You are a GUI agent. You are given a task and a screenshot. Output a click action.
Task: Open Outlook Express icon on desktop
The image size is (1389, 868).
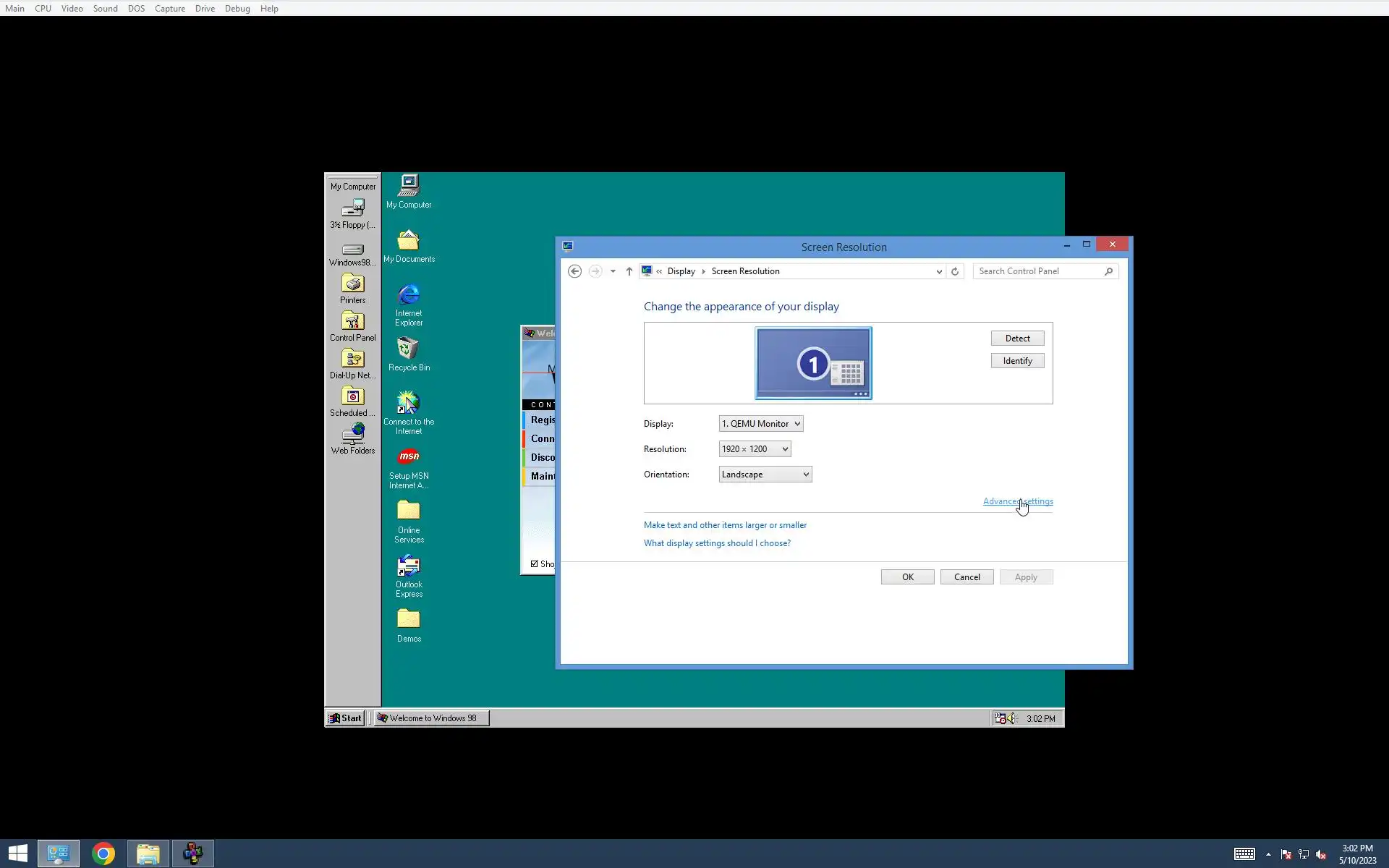[409, 567]
